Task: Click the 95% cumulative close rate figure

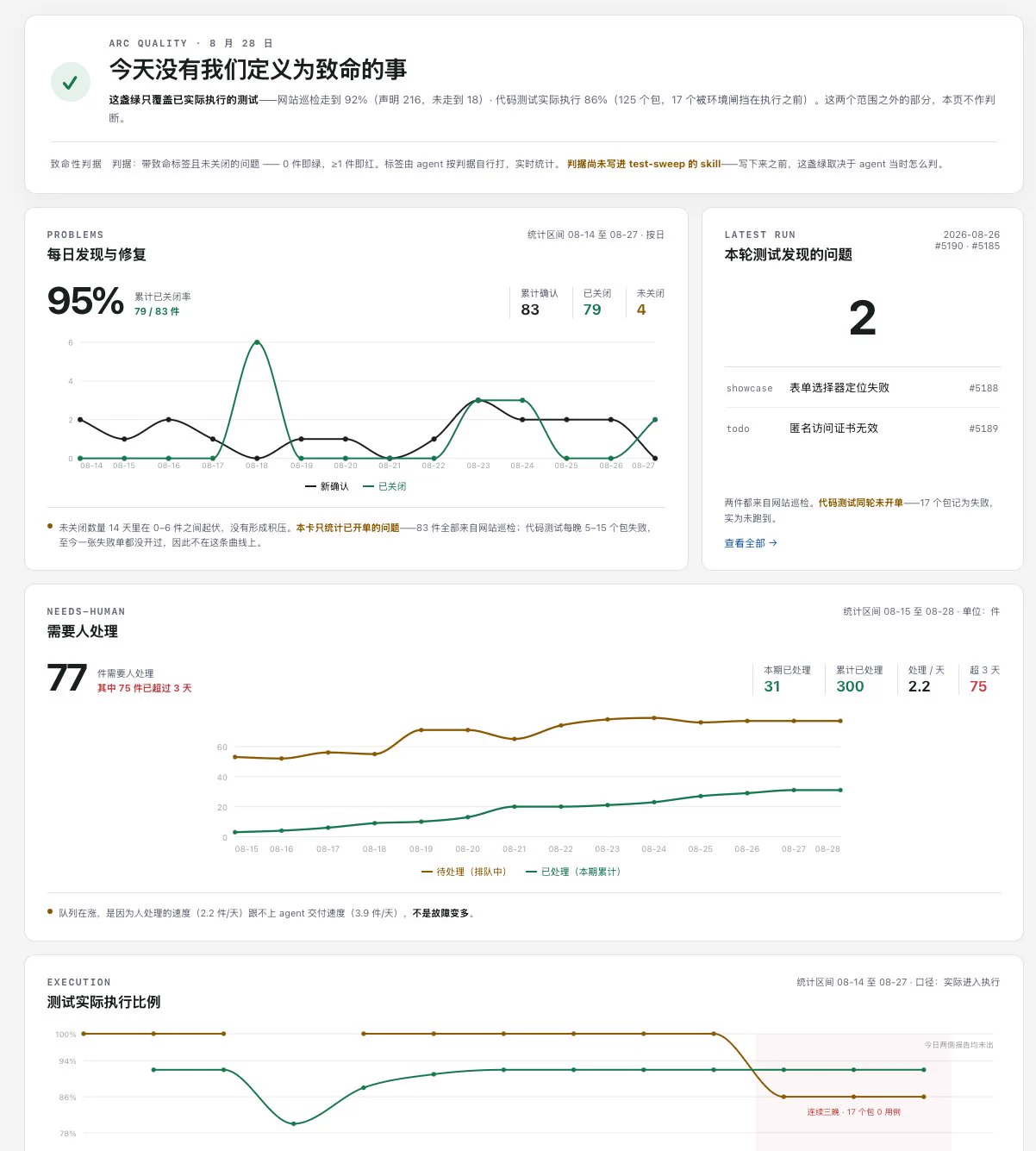Action: (x=85, y=302)
